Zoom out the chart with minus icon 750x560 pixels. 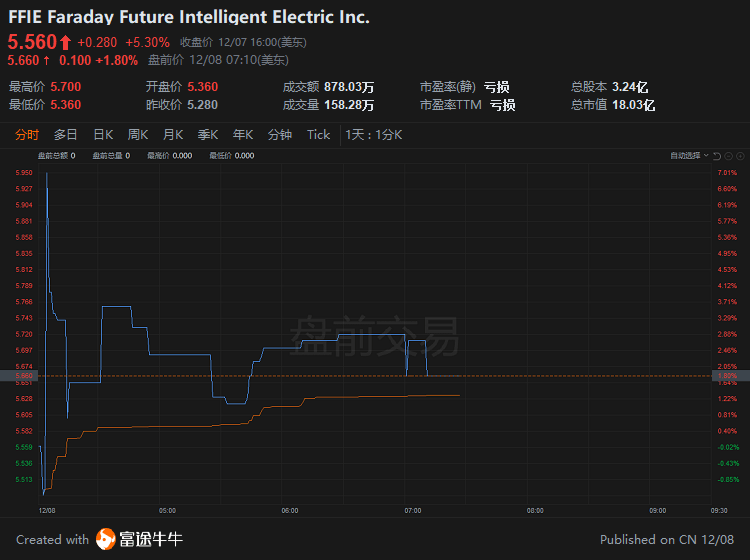729,156
